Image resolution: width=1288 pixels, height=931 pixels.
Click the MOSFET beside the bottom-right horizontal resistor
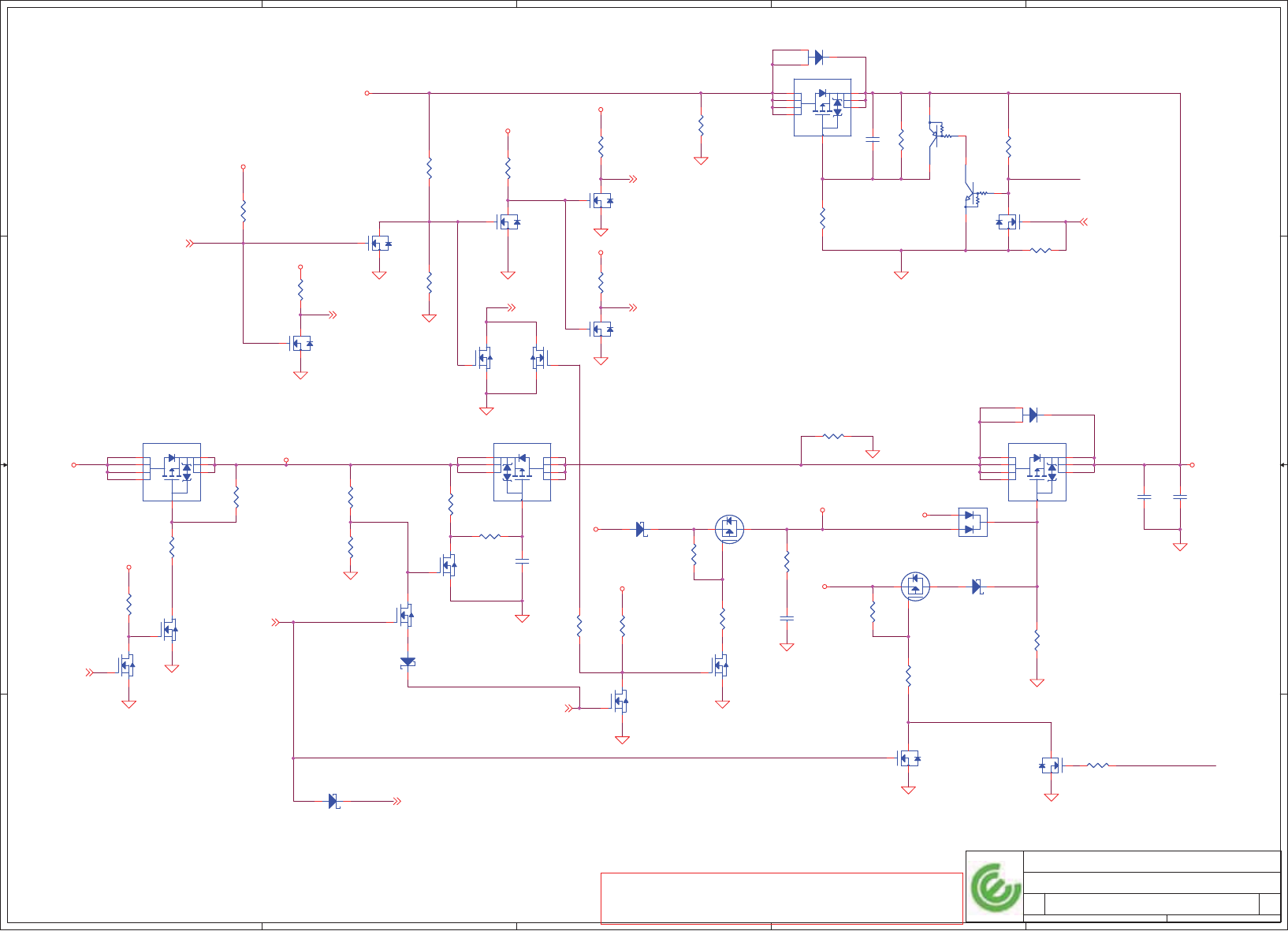pos(1052,765)
